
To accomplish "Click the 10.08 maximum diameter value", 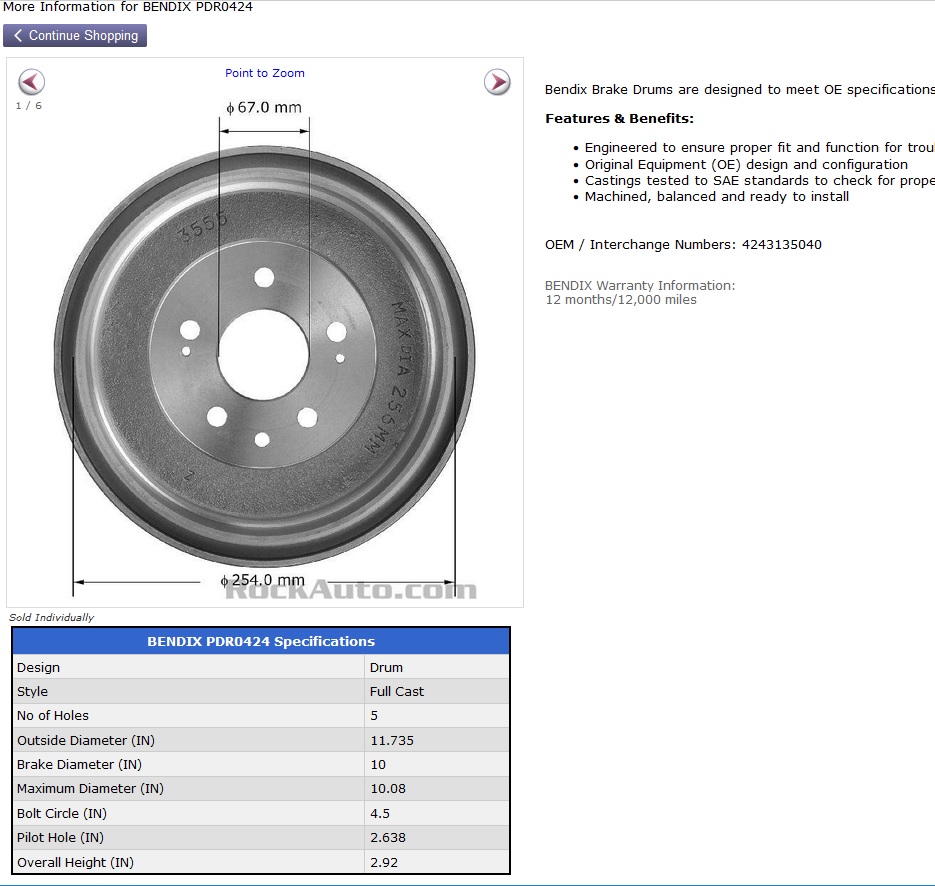I will [388, 788].
